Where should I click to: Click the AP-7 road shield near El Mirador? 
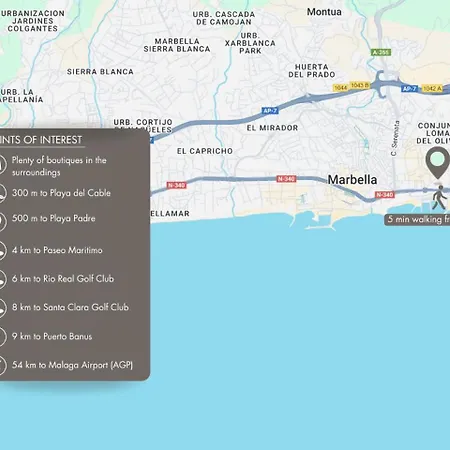tap(270, 111)
